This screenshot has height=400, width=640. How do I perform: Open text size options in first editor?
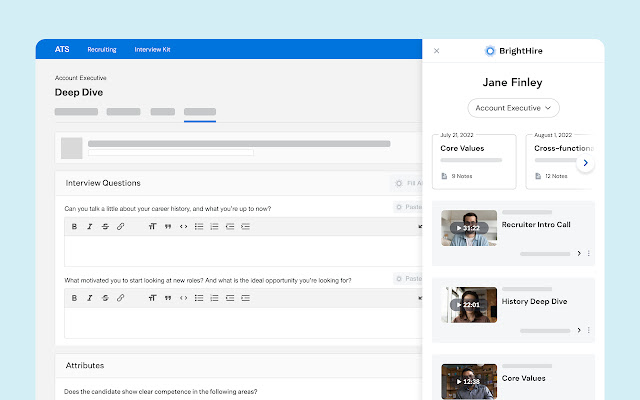coord(152,227)
